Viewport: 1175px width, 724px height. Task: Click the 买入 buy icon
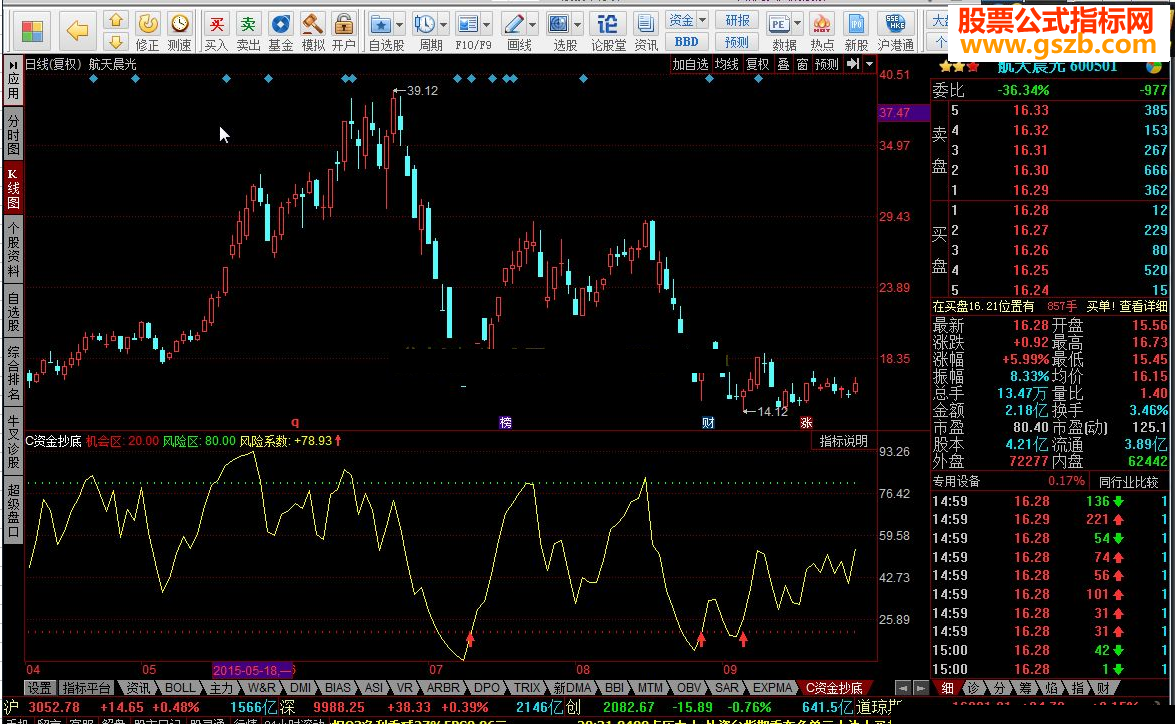216,31
